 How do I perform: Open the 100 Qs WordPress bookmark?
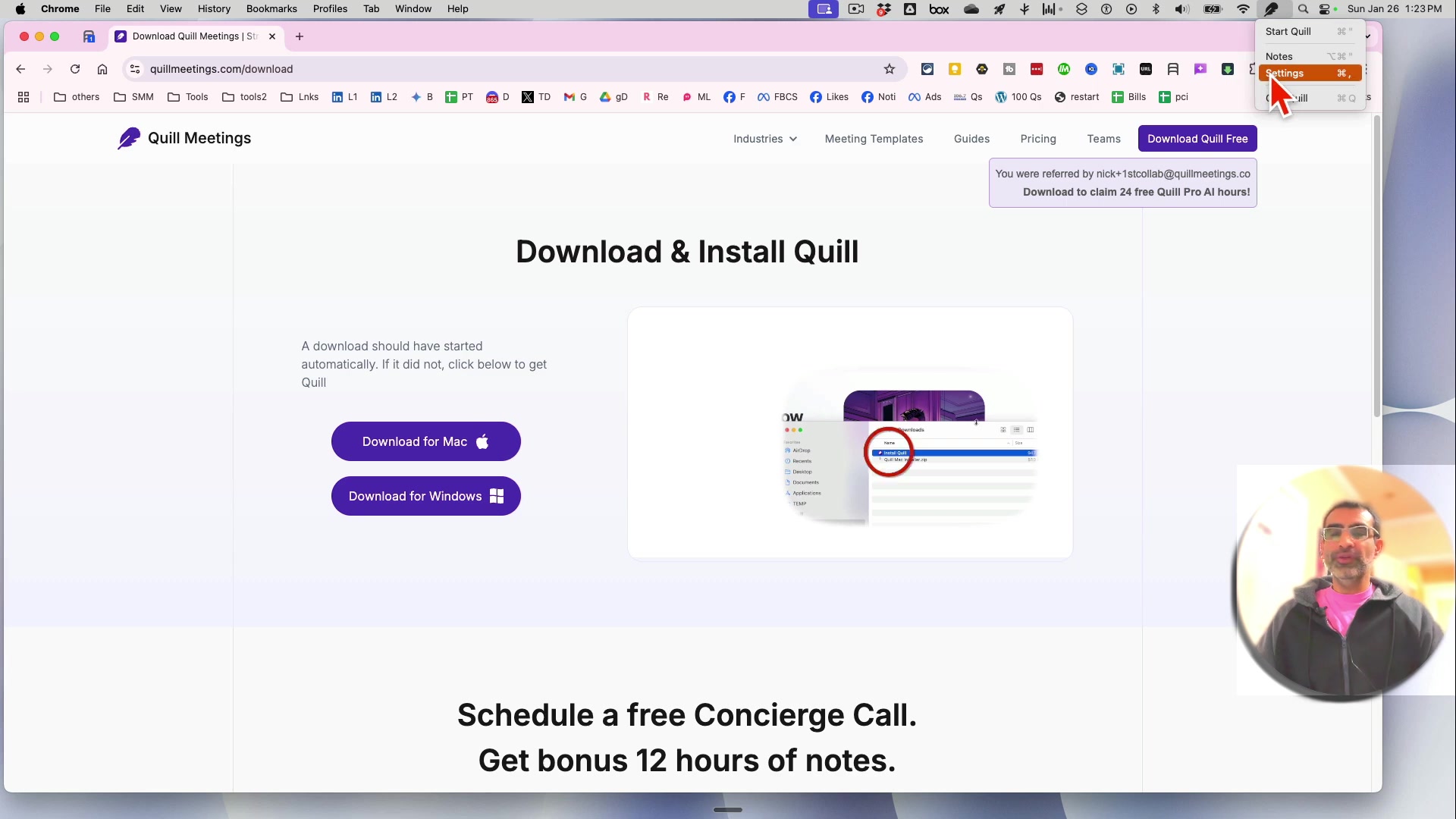coord(1019,97)
